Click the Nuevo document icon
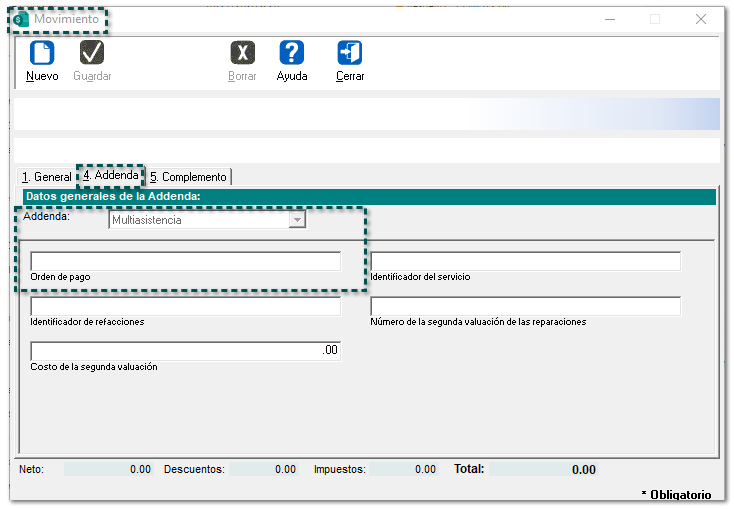The image size is (734, 509). pyautogui.click(x=42, y=54)
